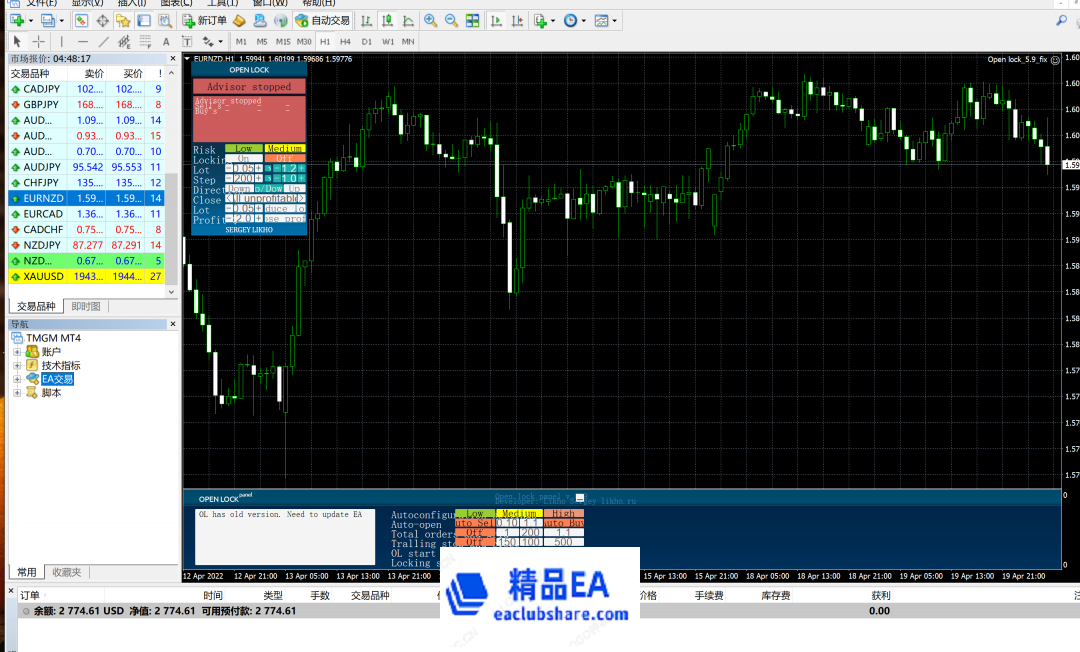Viewport: 1080px width, 652px height.
Task: Enable Auto Buy in the bottom OPEN LOCK panel
Action: (564, 523)
